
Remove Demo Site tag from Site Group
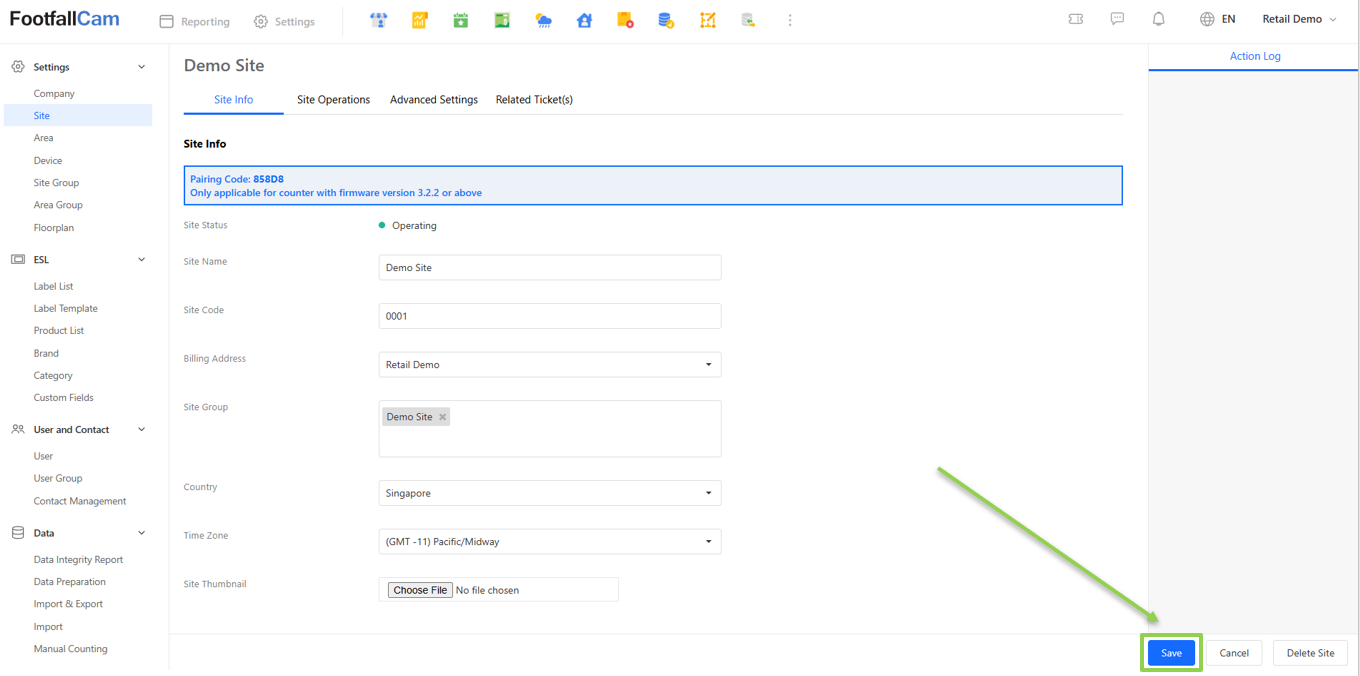click(x=443, y=417)
